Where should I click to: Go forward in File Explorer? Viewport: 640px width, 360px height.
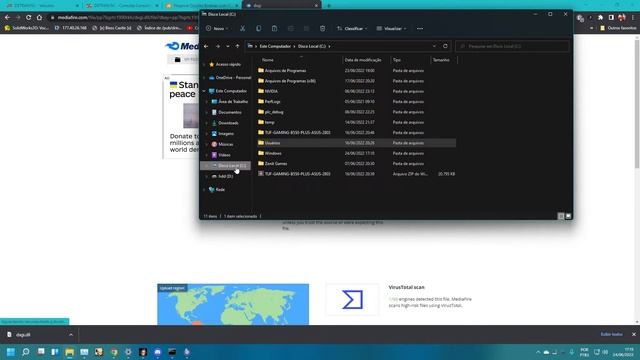coord(218,46)
